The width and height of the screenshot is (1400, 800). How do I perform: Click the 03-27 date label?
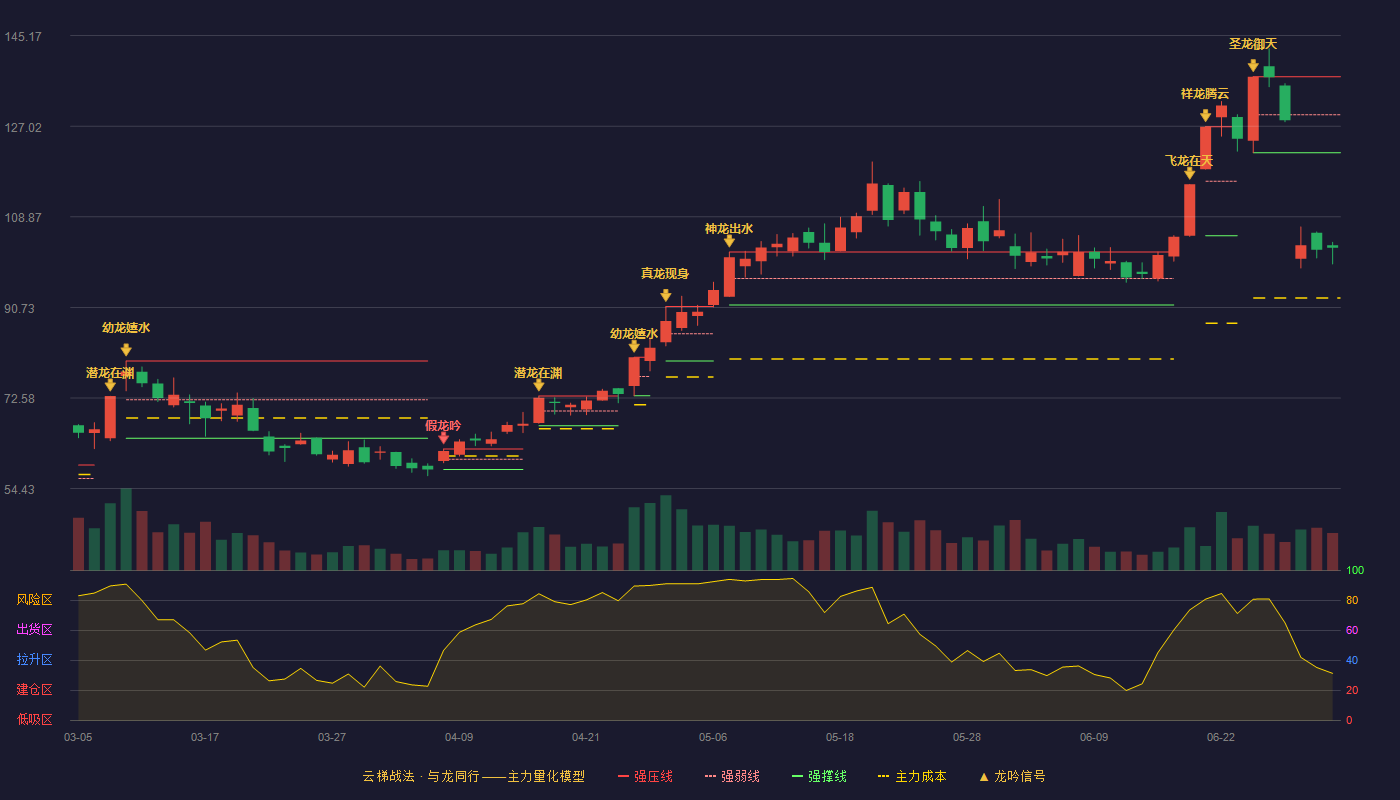(x=332, y=737)
